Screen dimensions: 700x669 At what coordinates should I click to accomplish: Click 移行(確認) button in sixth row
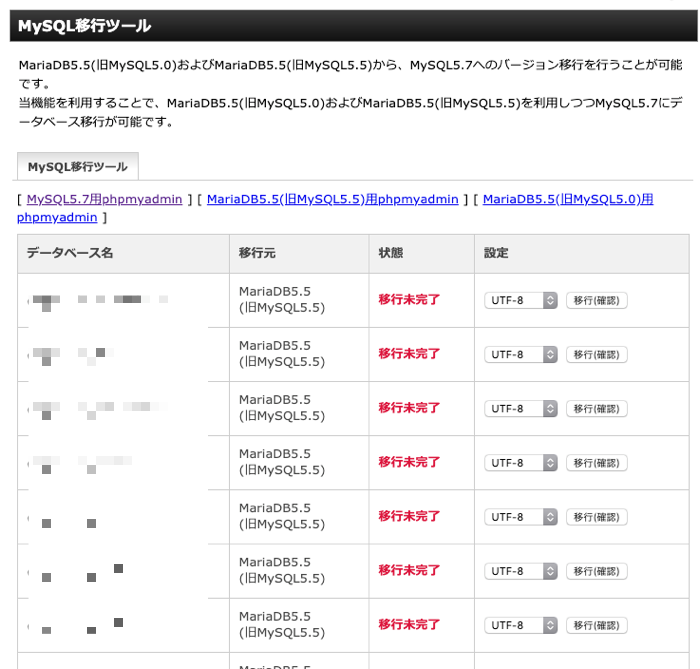pos(596,571)
